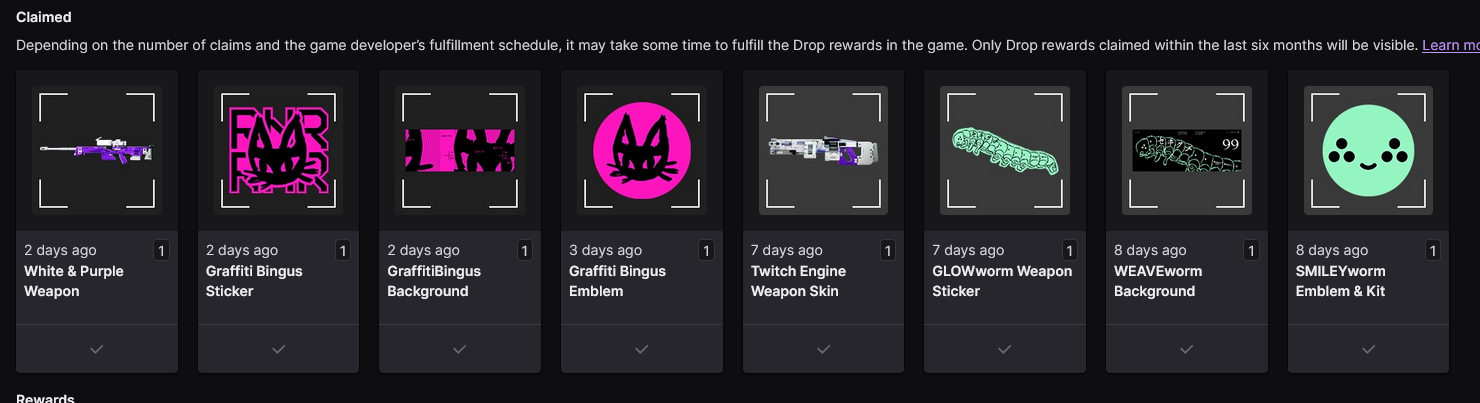Screen dimensions: 1480x403
Task: Click checkmark under GLOWworm Weapon Sticker
Action: point(1005,349)
